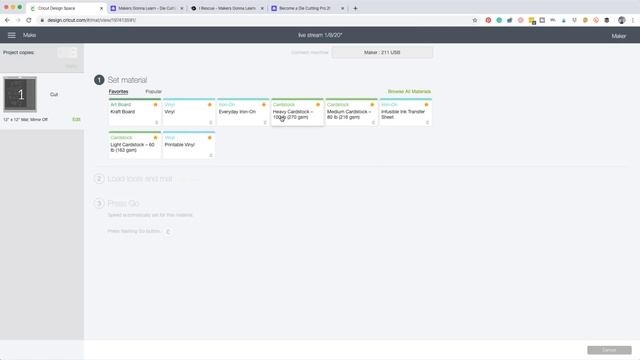Choose Heavy Cardstock – 100 lb material

click(297, 112)
